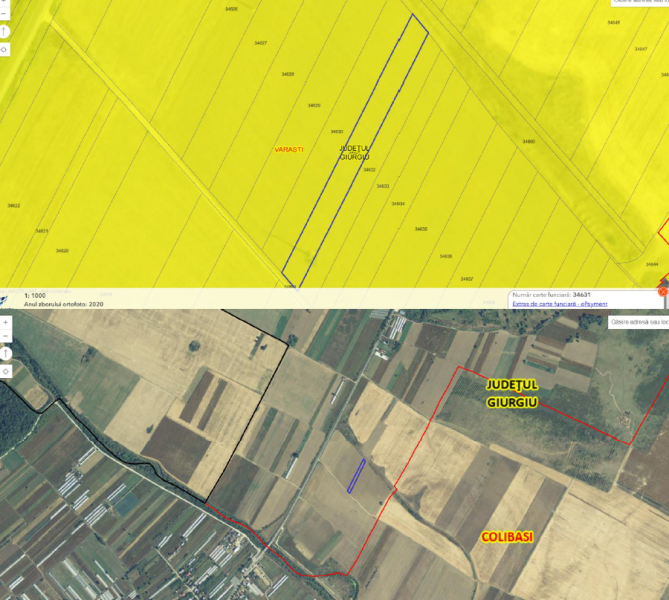Click the address search field at top right
The width and height of the screenshot is (669, 600).
pos(640,2)
